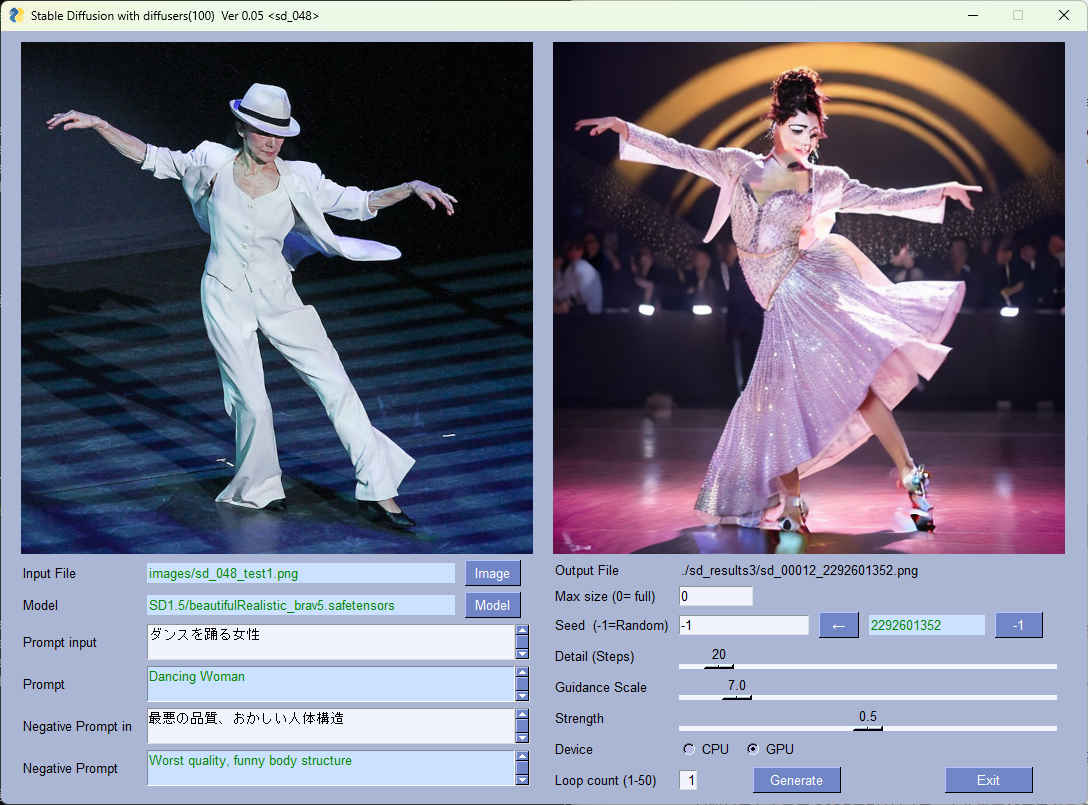Click the translated Dancing Woman prompt box
Image resolution: width=1088 pixels, height=805 pixels.
tap(331, 684)
